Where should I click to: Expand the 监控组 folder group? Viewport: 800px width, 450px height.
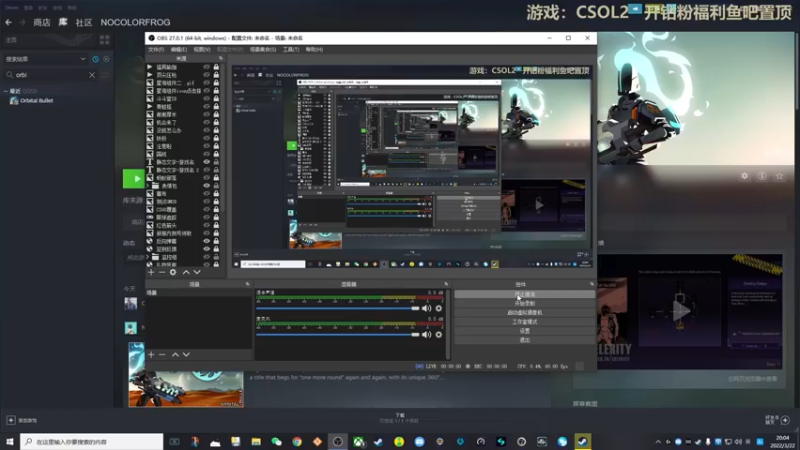(148, 257)
